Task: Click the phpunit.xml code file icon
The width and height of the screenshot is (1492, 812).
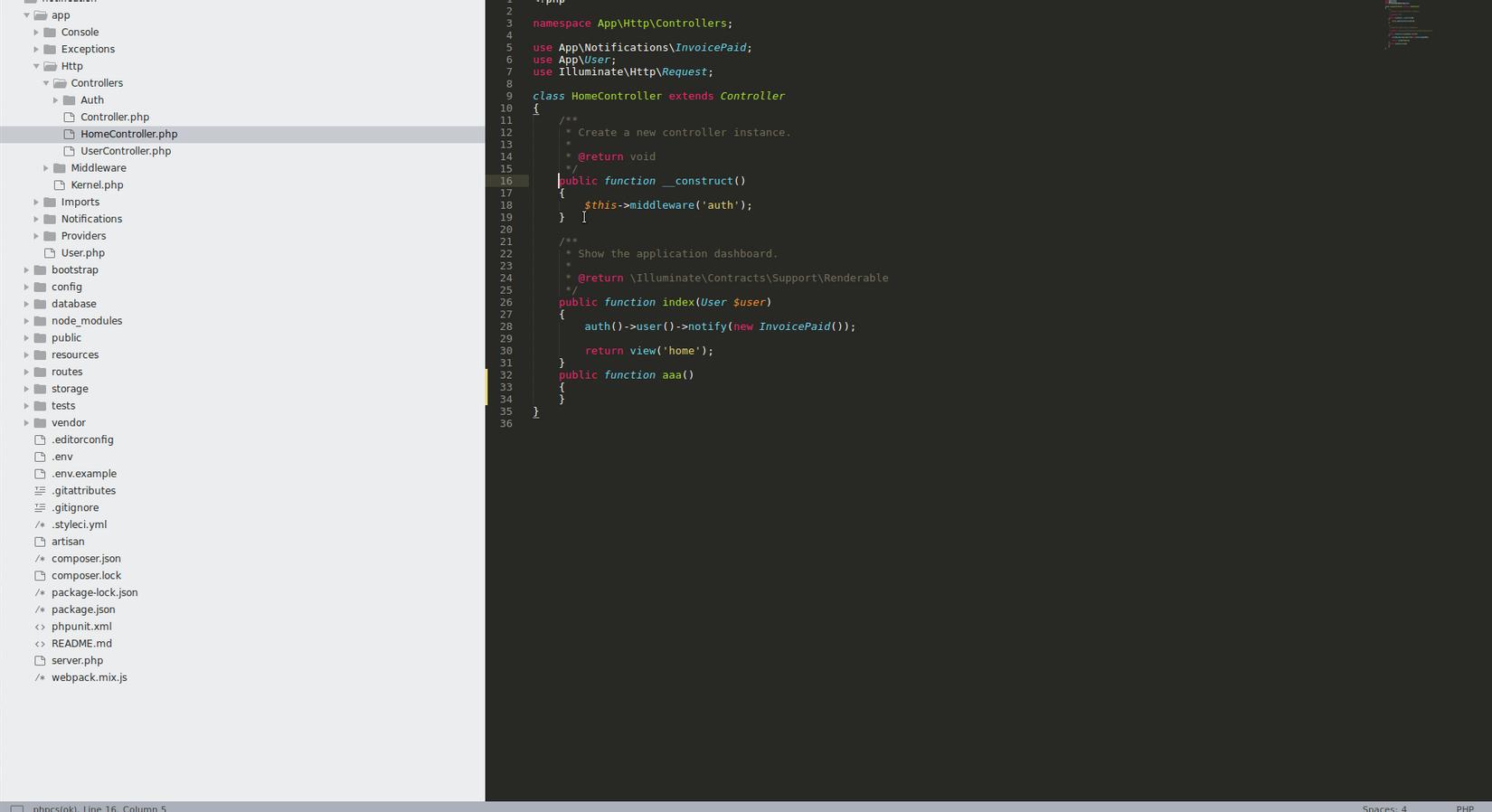Action: pos(40,627)
